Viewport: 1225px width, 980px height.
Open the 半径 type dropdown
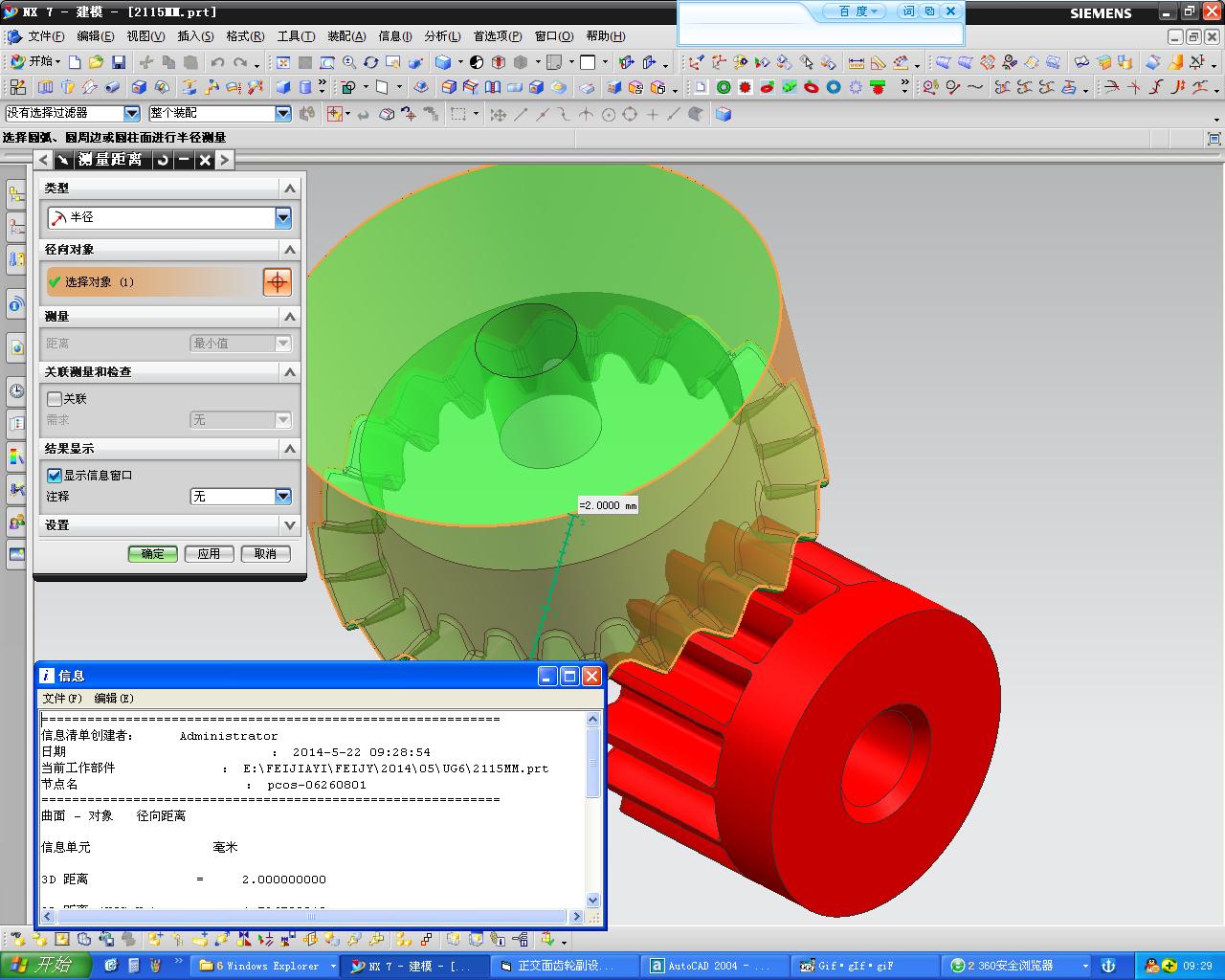[x=282, y=217]
